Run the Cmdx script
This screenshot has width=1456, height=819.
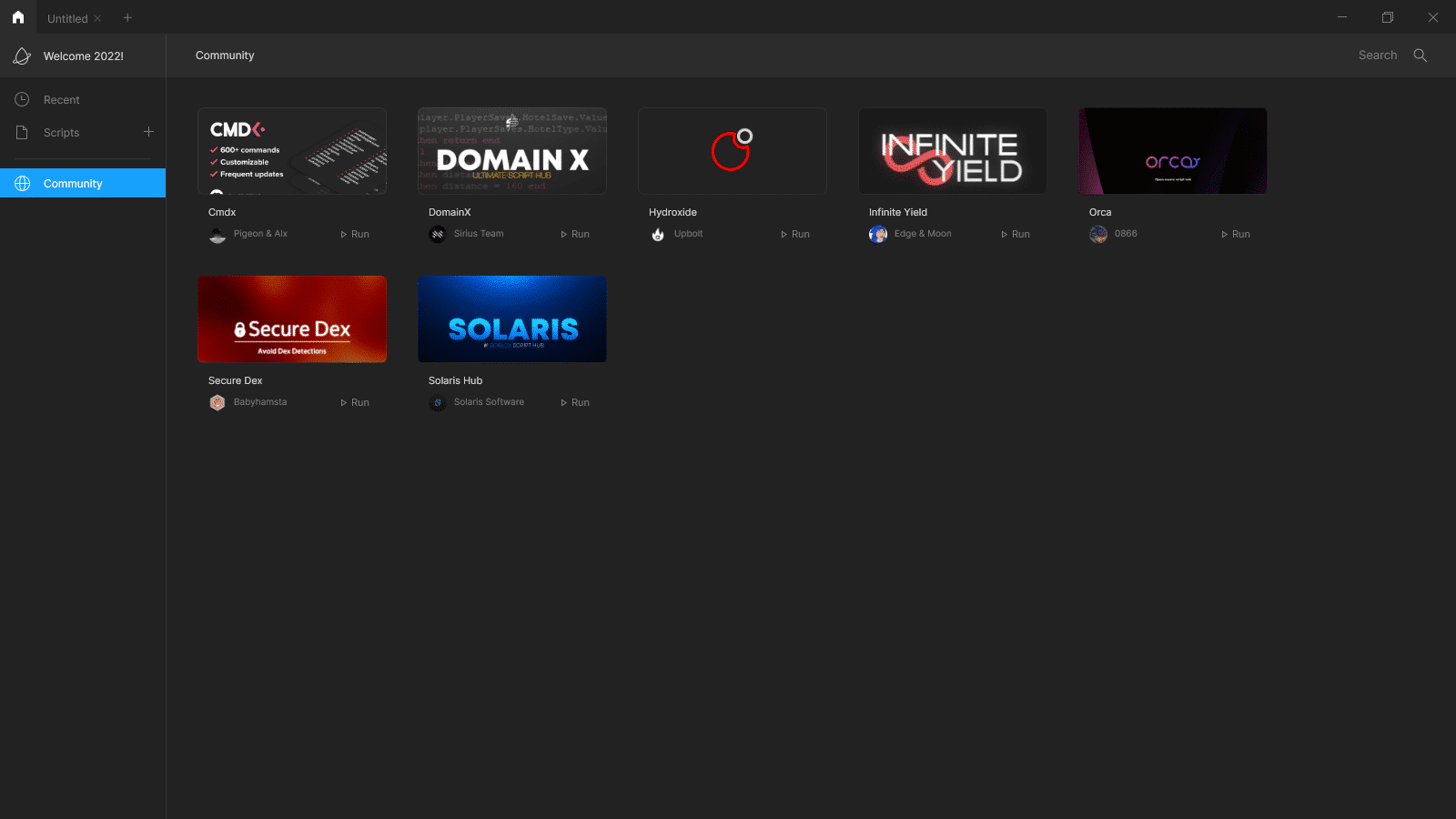point(355,235)
